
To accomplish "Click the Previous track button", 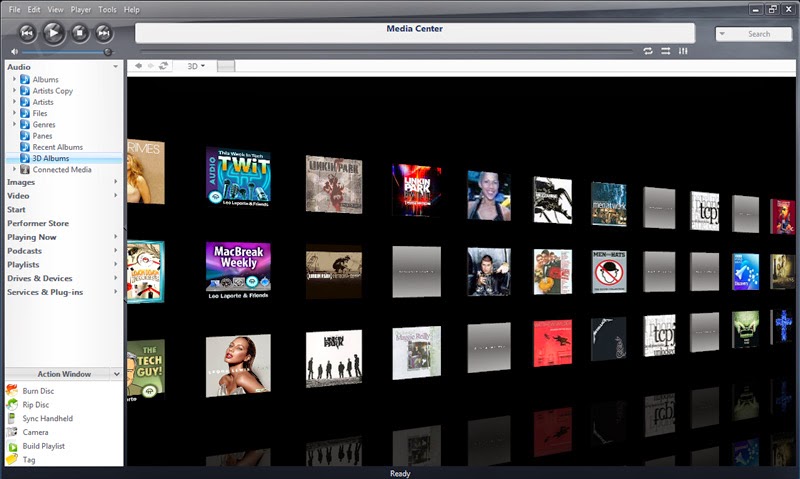I will click(x=27, y=33).
